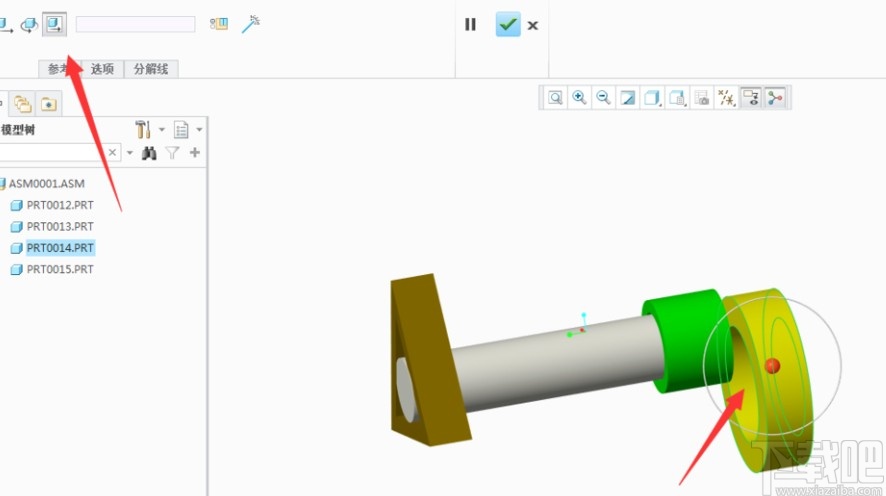Open the 参考 tab
886x496 pixels.
tap(60, 69)
